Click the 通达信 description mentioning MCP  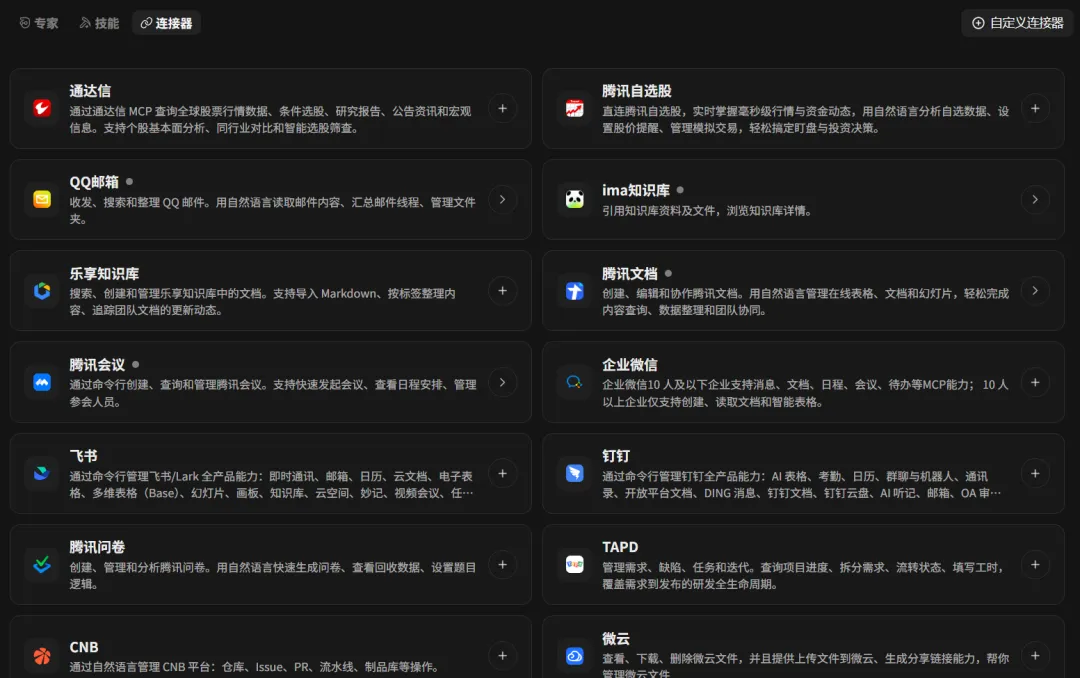270,119
